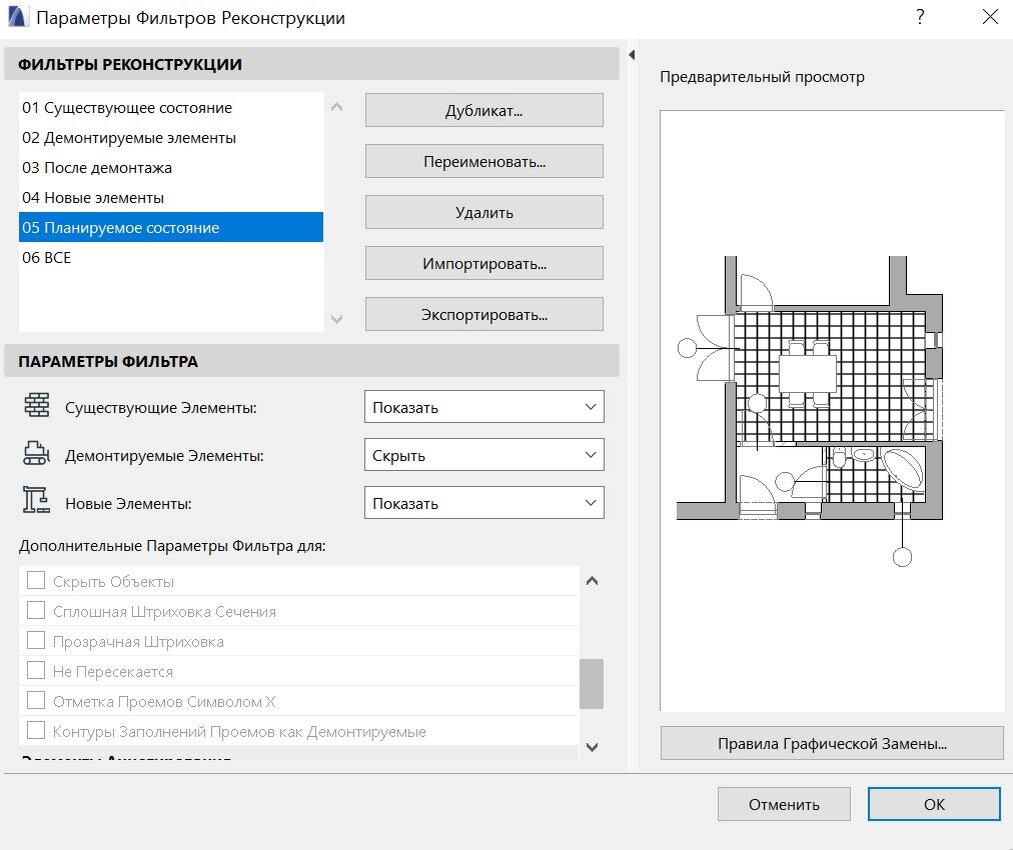Click the Переименовать... button
The width and height of the screenshot is (1013, 850).
(484, 161)
